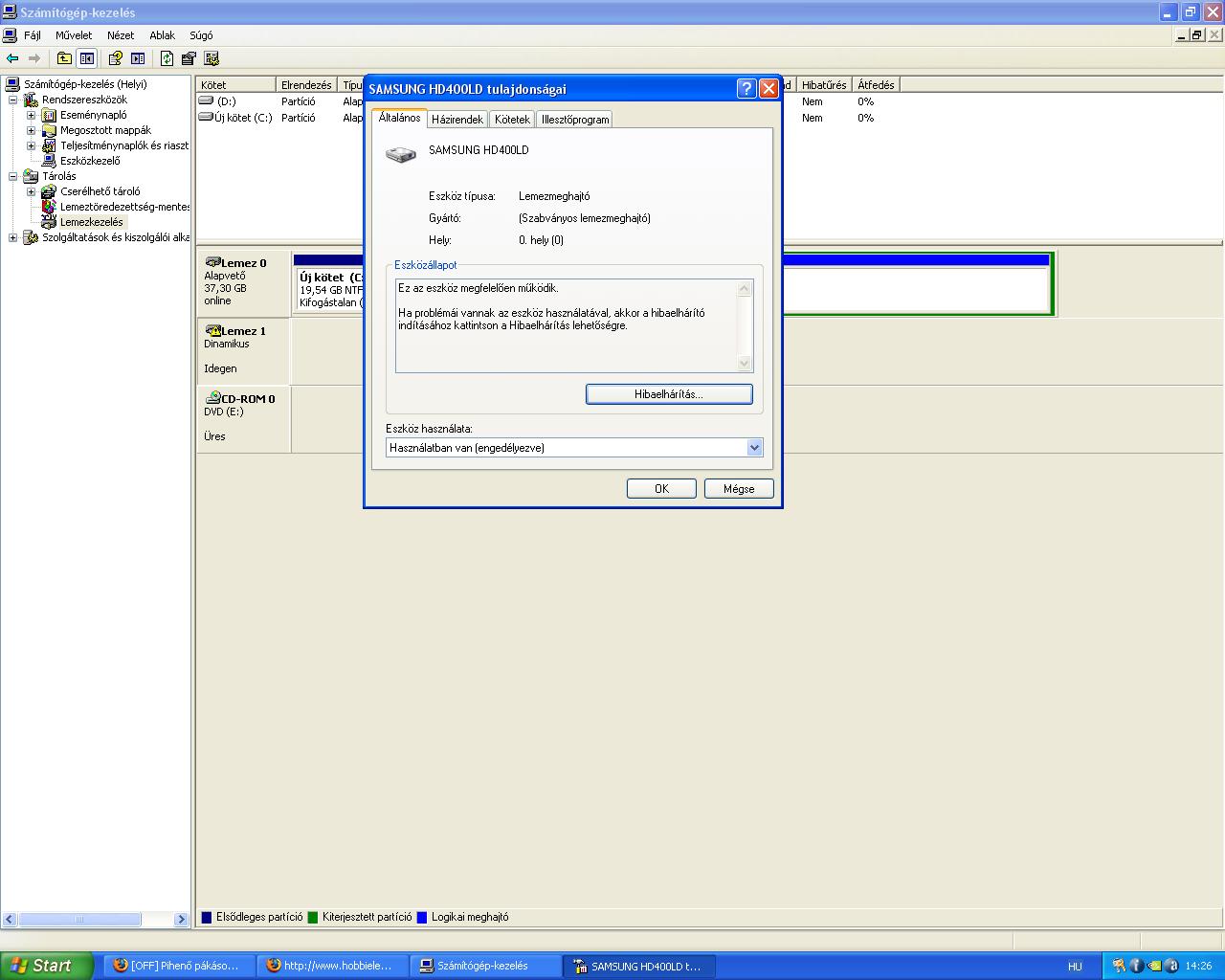Open the Start menu
The height and width of the screenshot is (980, 1225).
point(47,966)
